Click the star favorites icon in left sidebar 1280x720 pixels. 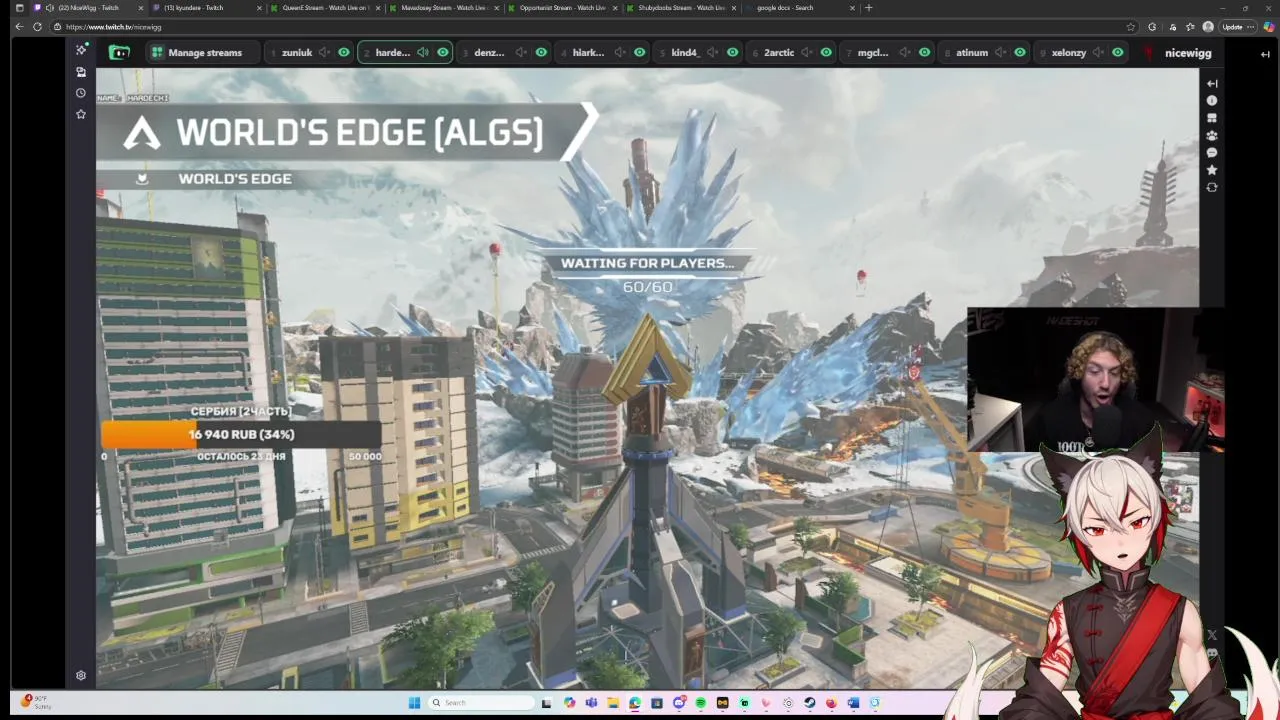81,114
